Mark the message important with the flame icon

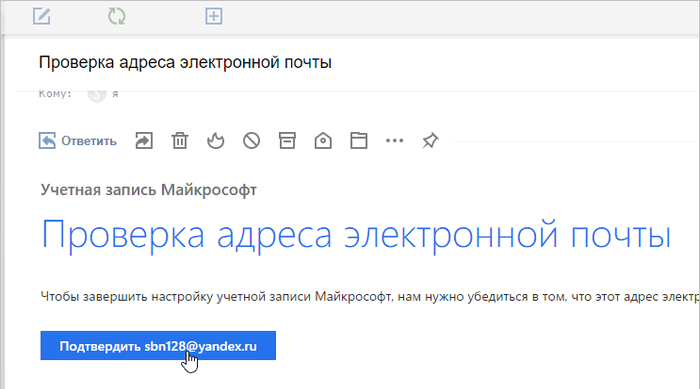(x=216, y=141)
